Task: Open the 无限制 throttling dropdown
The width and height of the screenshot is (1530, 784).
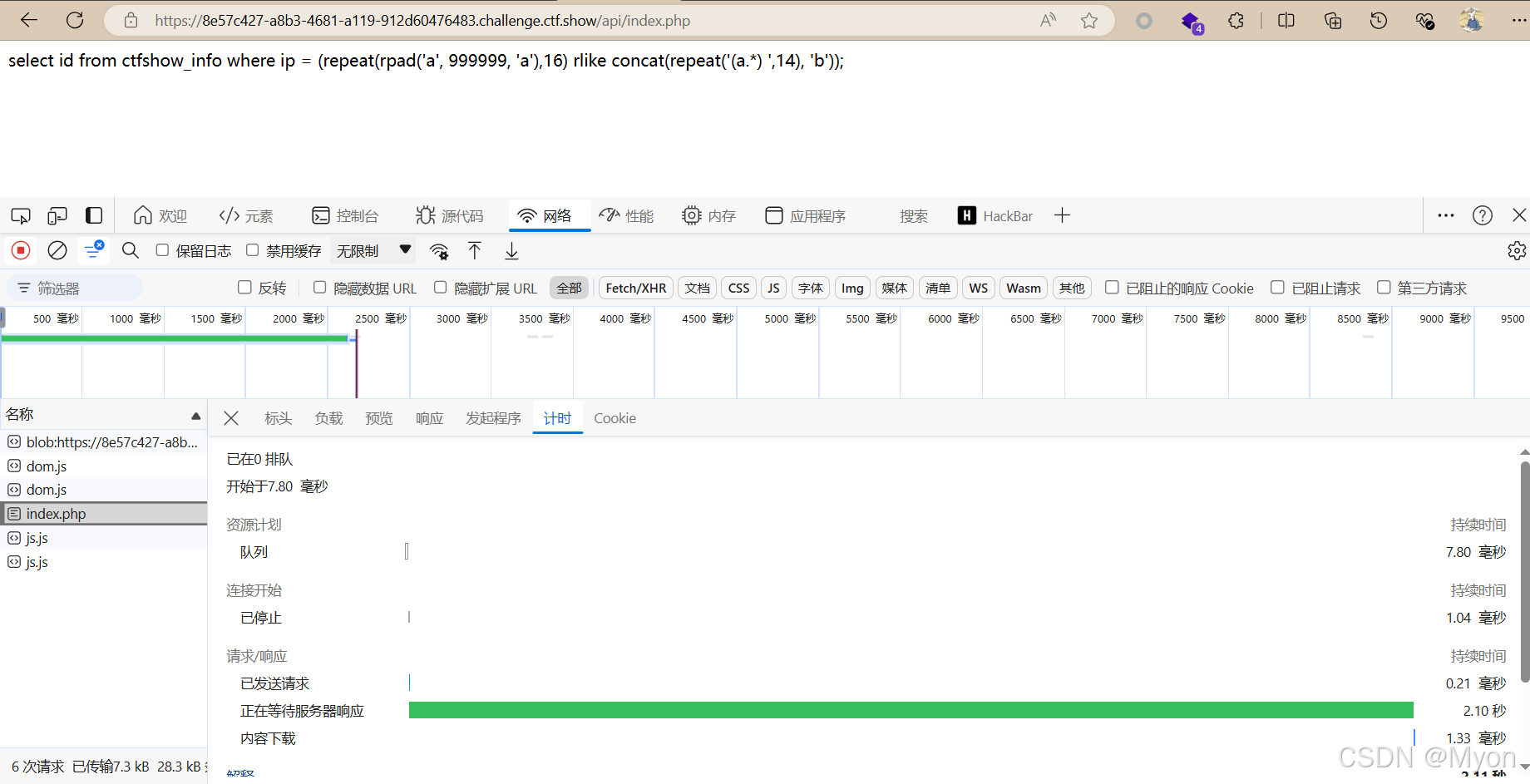Action: (x=373, y=250)
